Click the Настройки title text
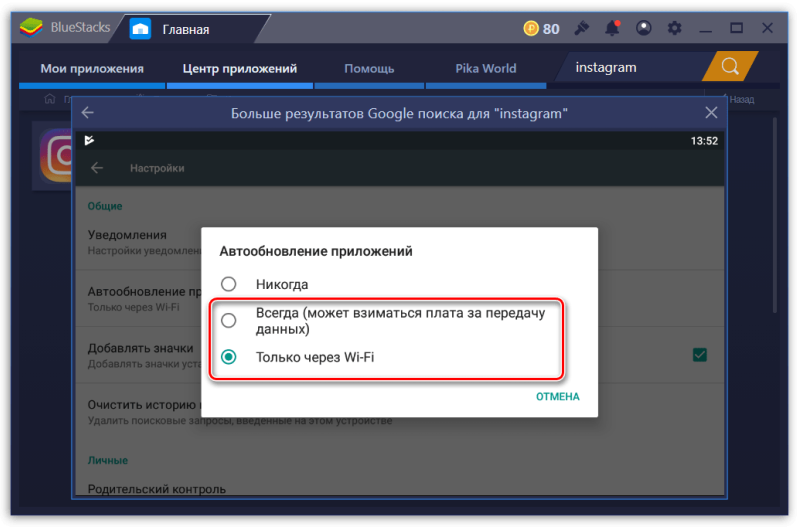Image resolution: width=800 pixels, height=527 pixels. [157, 168]
